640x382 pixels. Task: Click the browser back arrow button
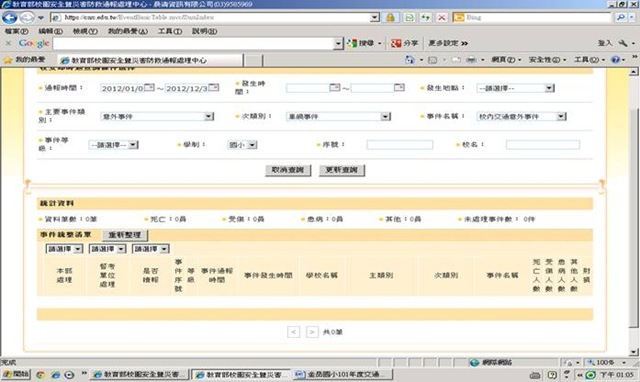(x=9, y=18)
